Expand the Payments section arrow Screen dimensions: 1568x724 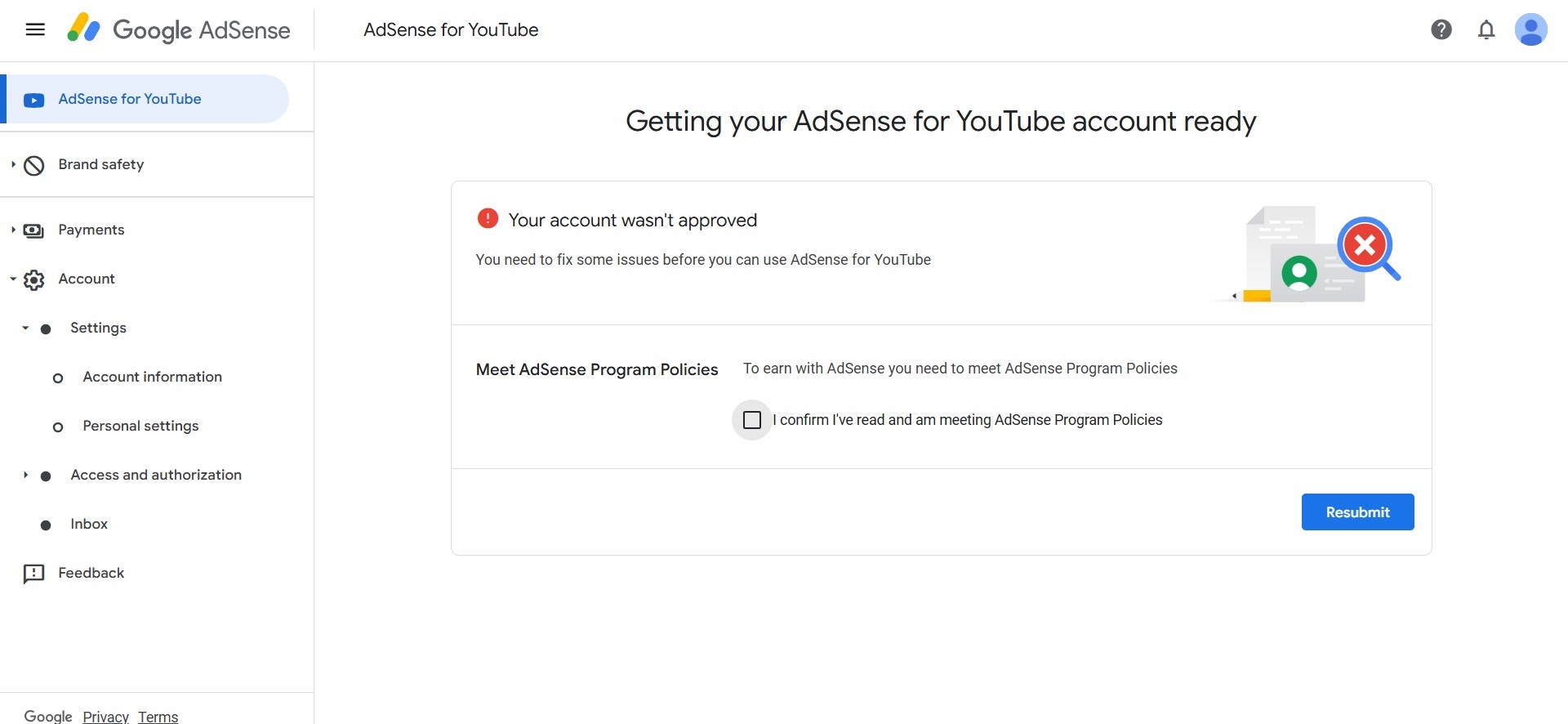pos(13,230)
